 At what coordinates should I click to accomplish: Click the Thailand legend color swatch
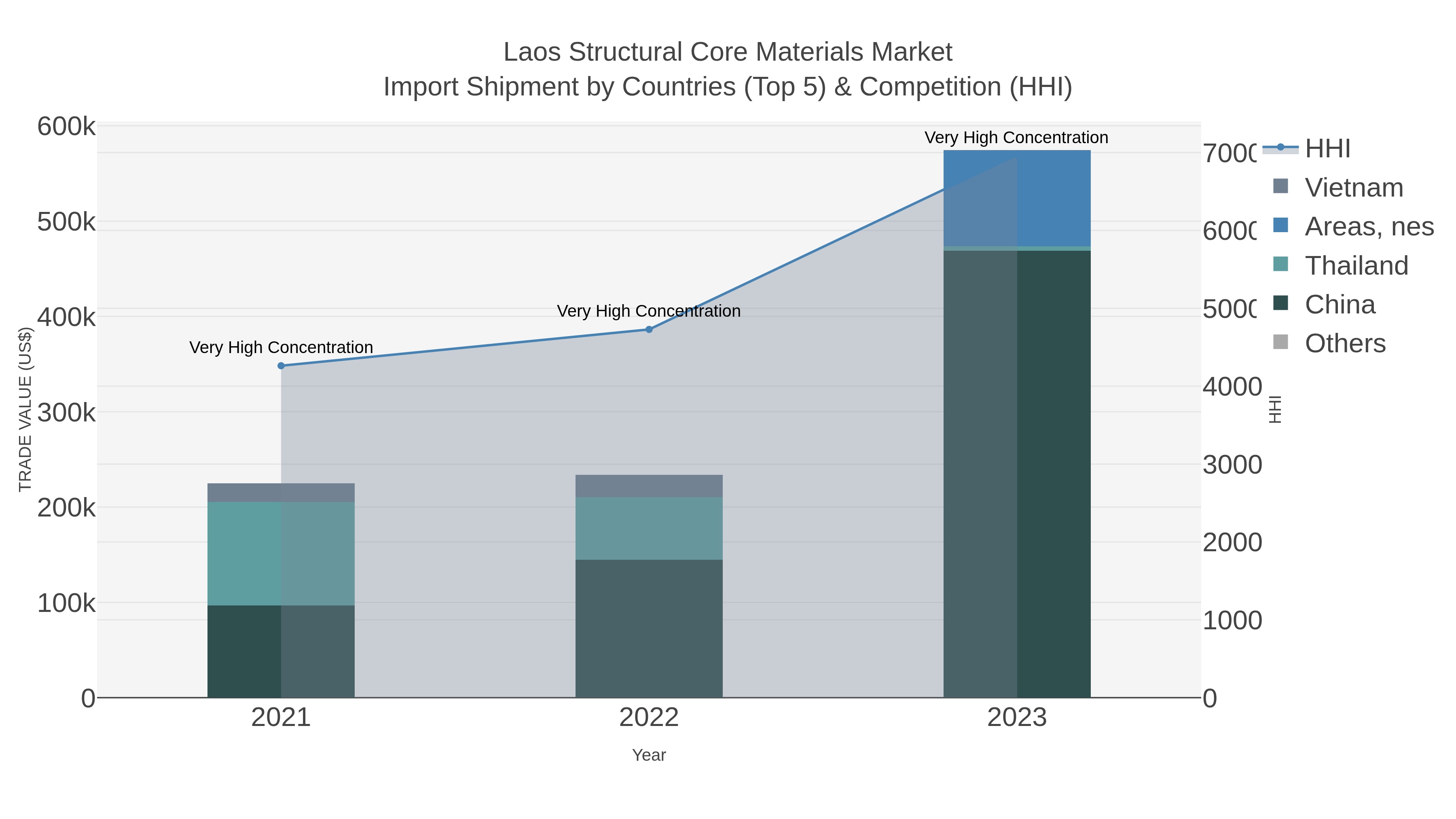[1280, 264]
